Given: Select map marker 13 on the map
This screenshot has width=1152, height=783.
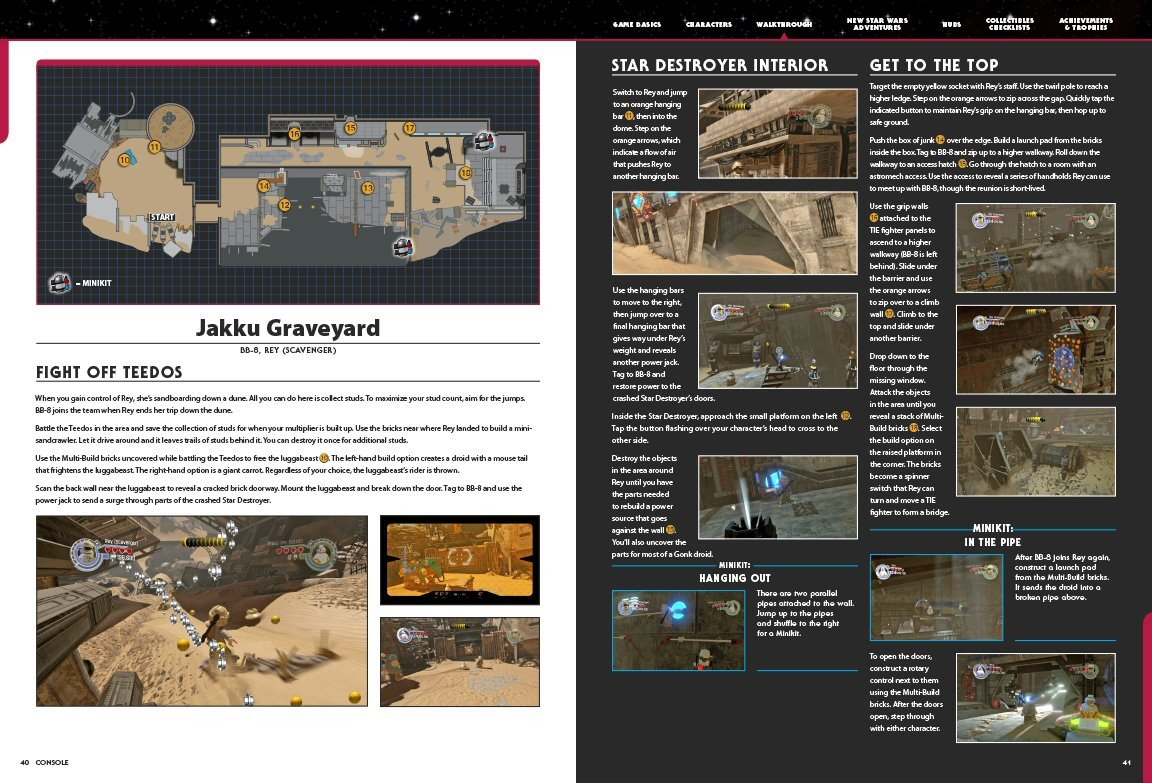Looking at the screenshot, I should click(367, 188).
